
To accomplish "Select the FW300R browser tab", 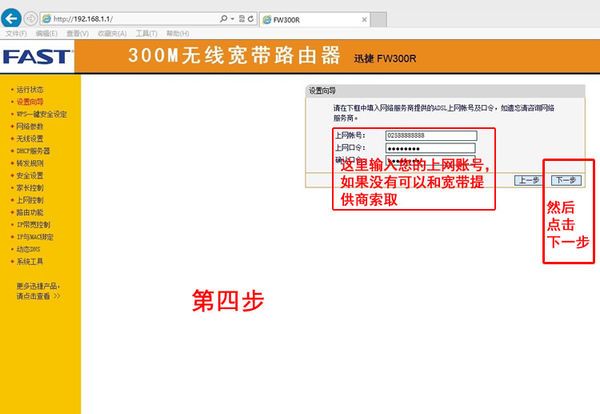I will pos(315,20).
